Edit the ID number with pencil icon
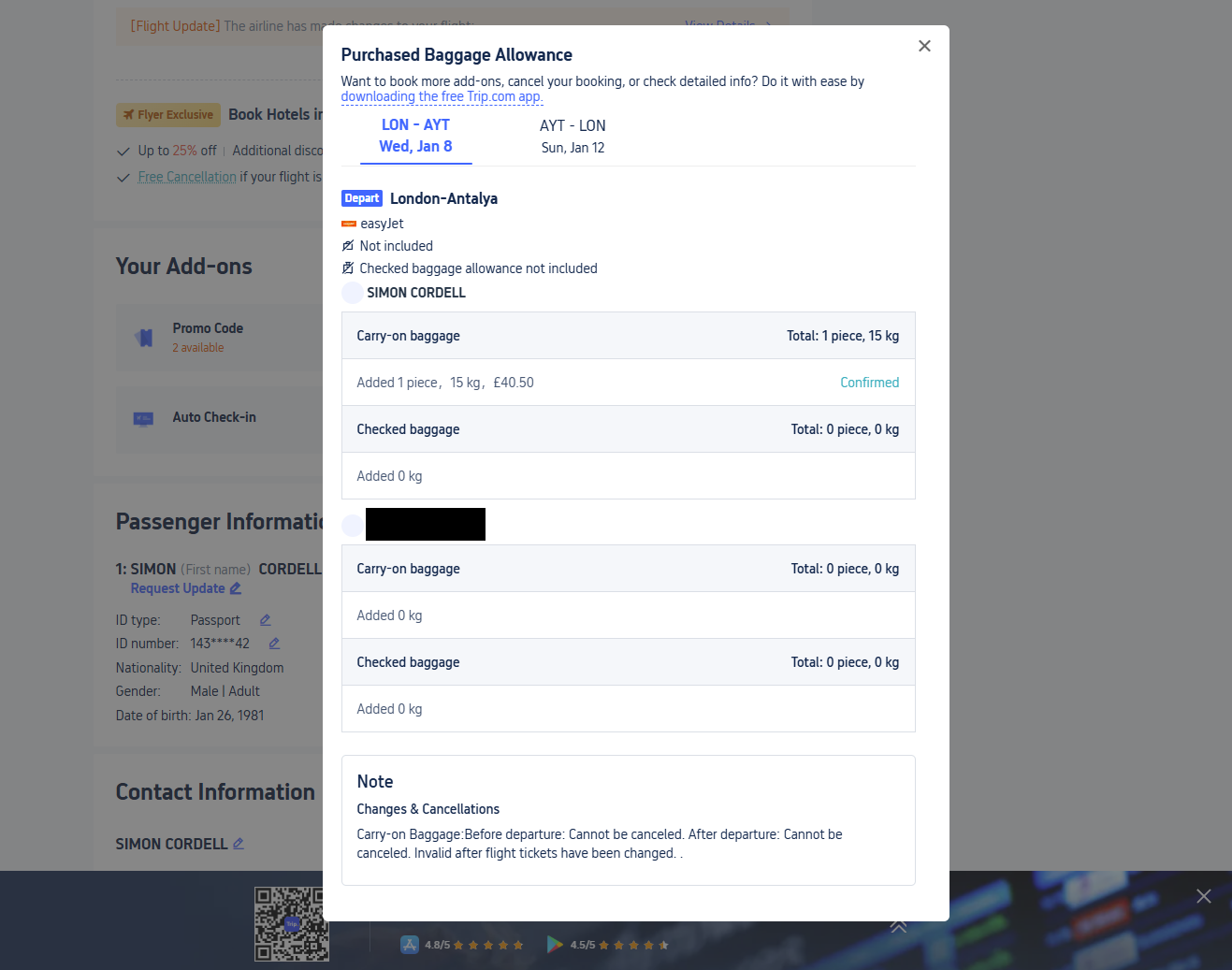 coord(274,644)
